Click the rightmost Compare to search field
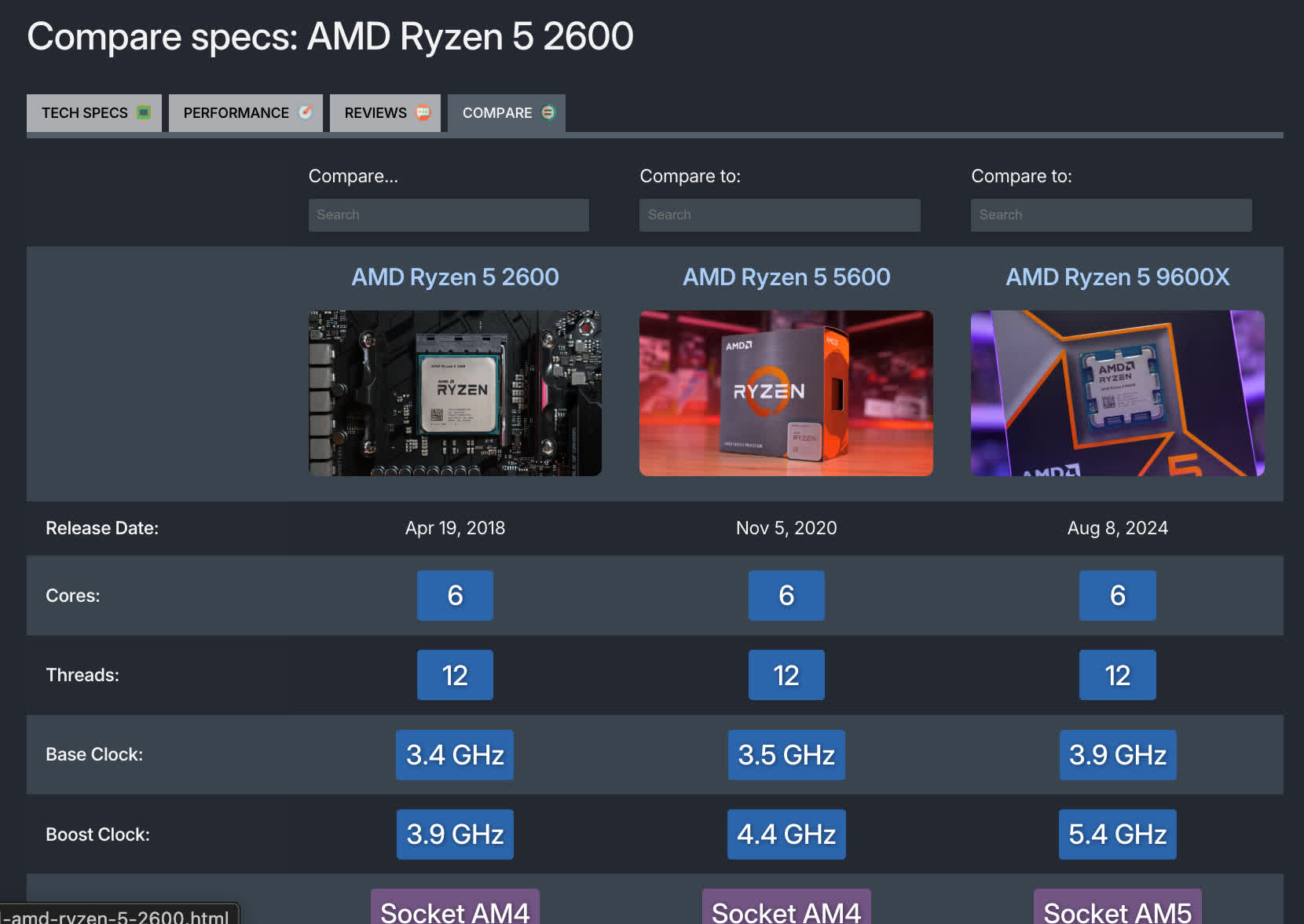1304x924 pixels. coord(1111,214)
